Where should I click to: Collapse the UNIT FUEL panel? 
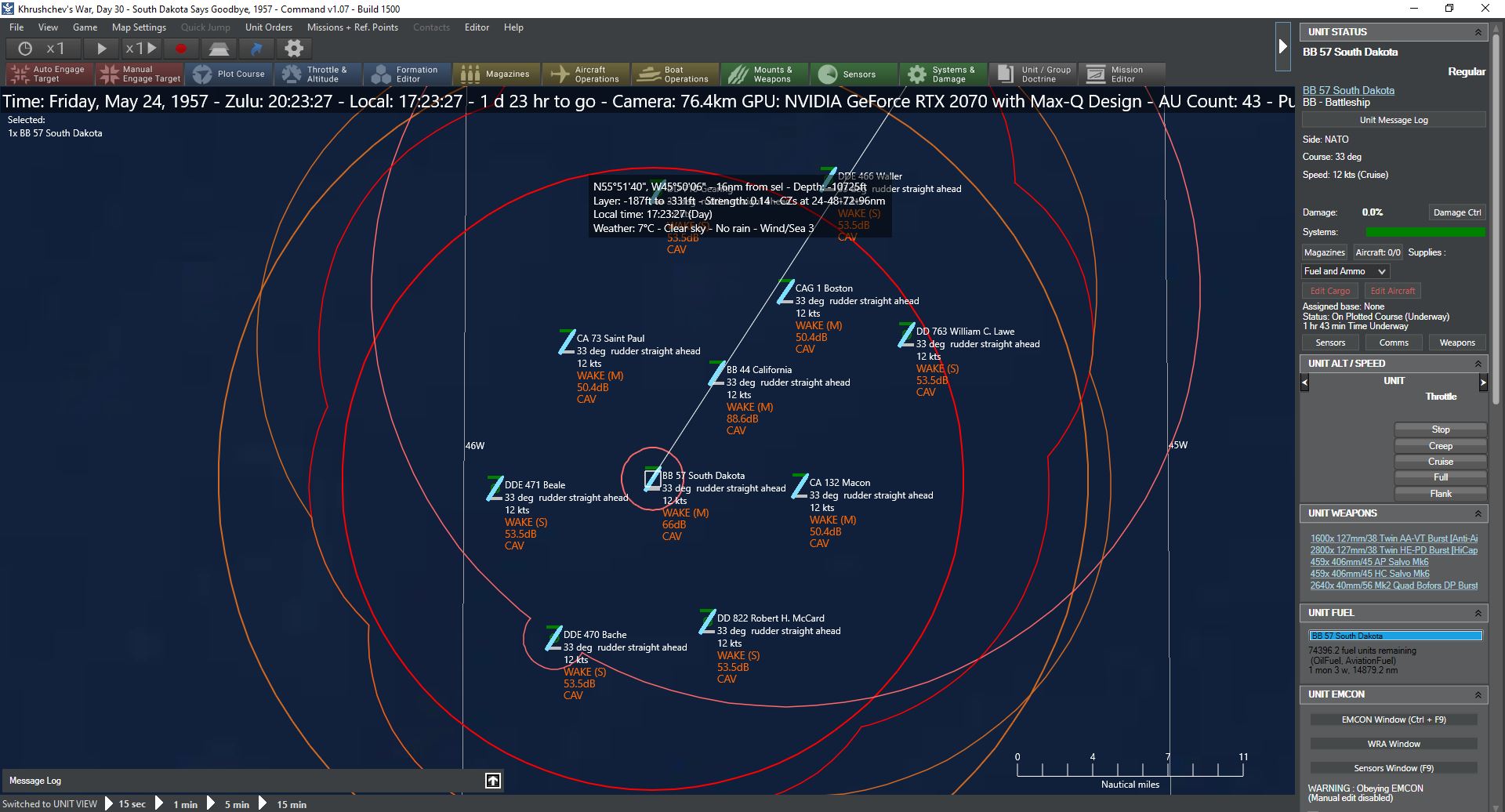[1478, 613]
